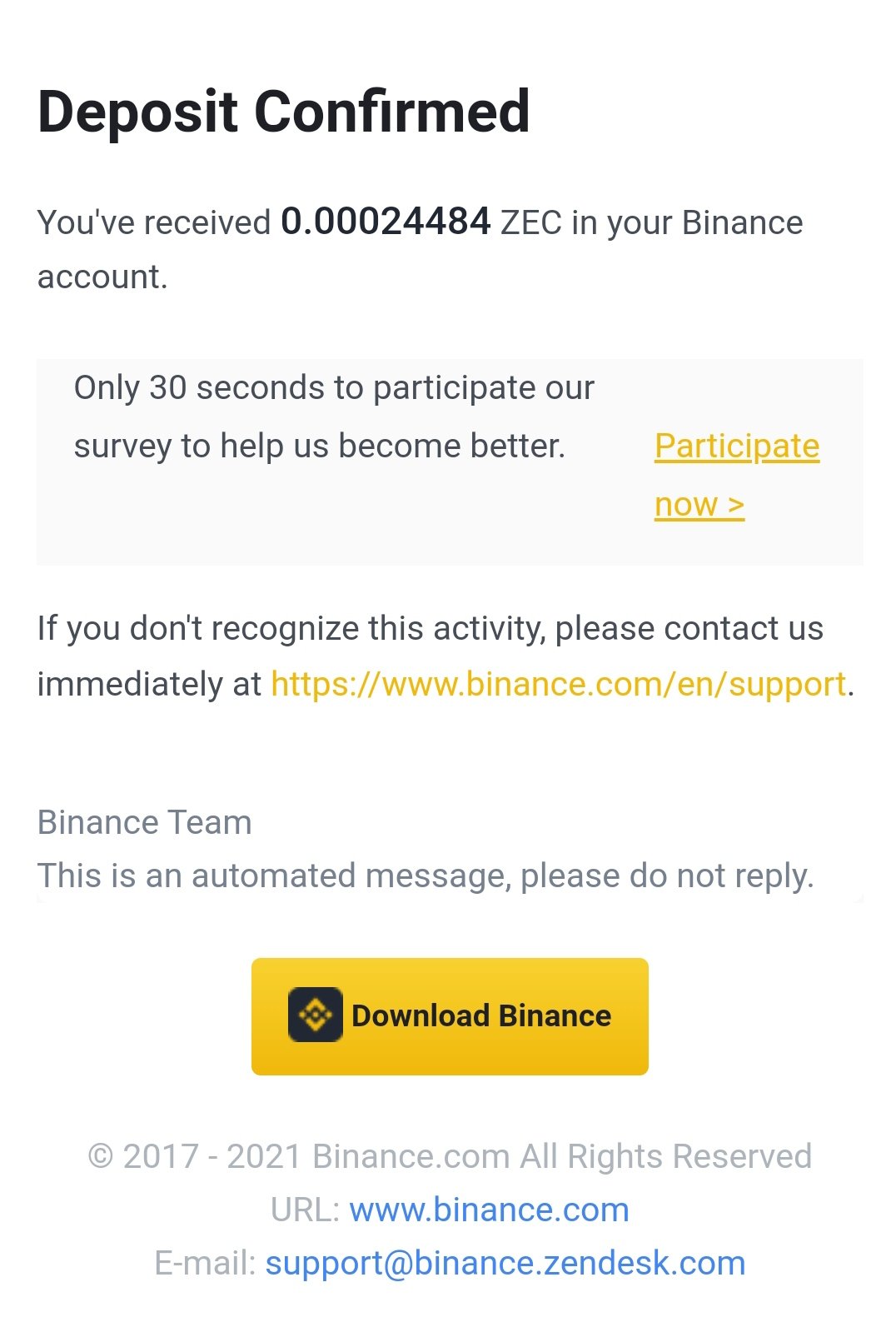
Task: Click the Deposit Confirmed heading
Action: click(x=284, y=112)
